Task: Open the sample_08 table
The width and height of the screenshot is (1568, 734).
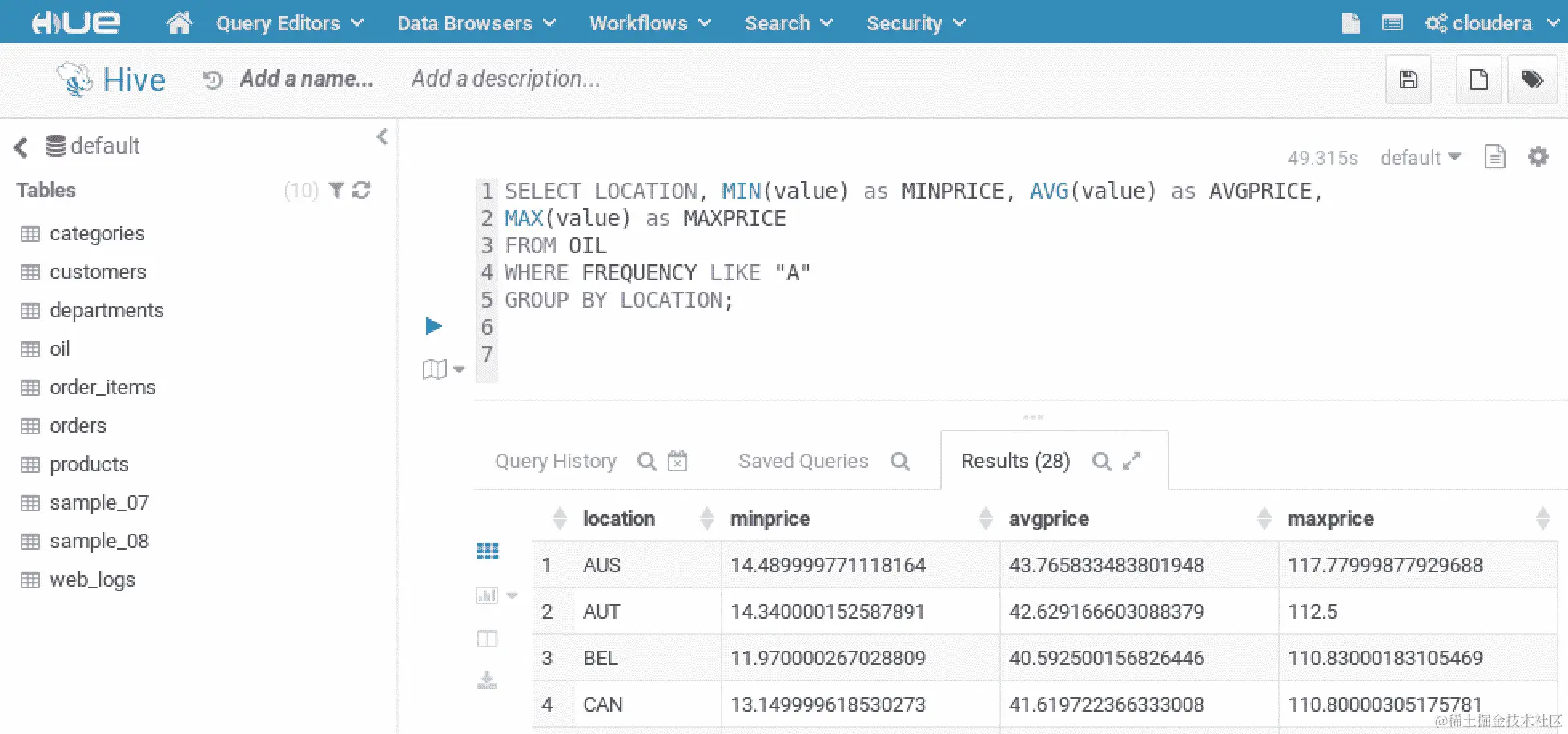Action: coord(99,542)
